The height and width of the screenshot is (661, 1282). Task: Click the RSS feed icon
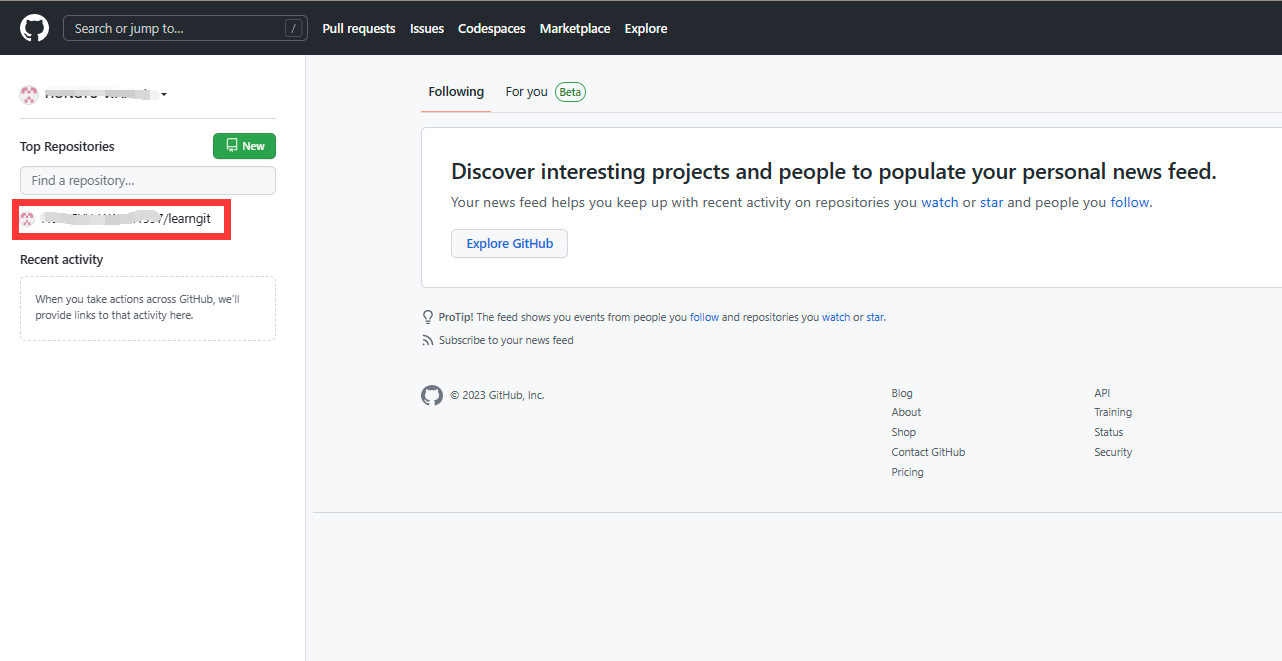tap(428, 340)
